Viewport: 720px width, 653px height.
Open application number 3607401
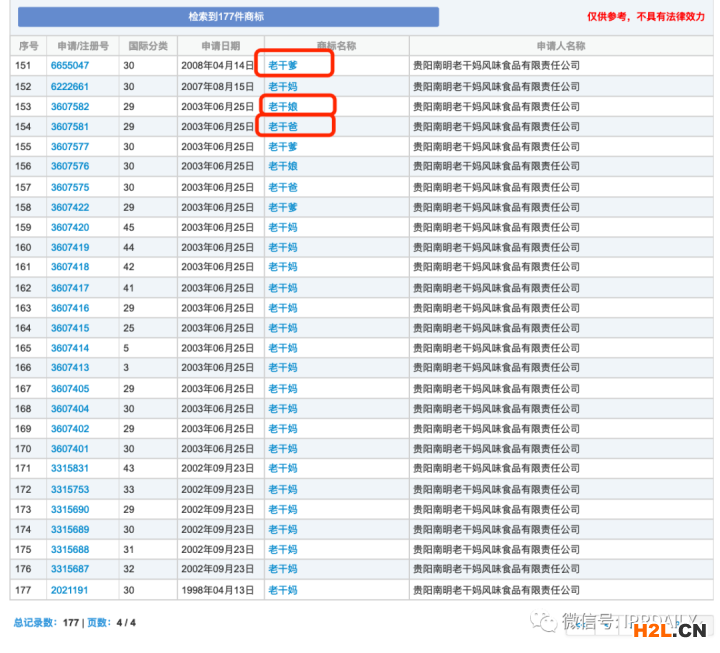[70, 449]
